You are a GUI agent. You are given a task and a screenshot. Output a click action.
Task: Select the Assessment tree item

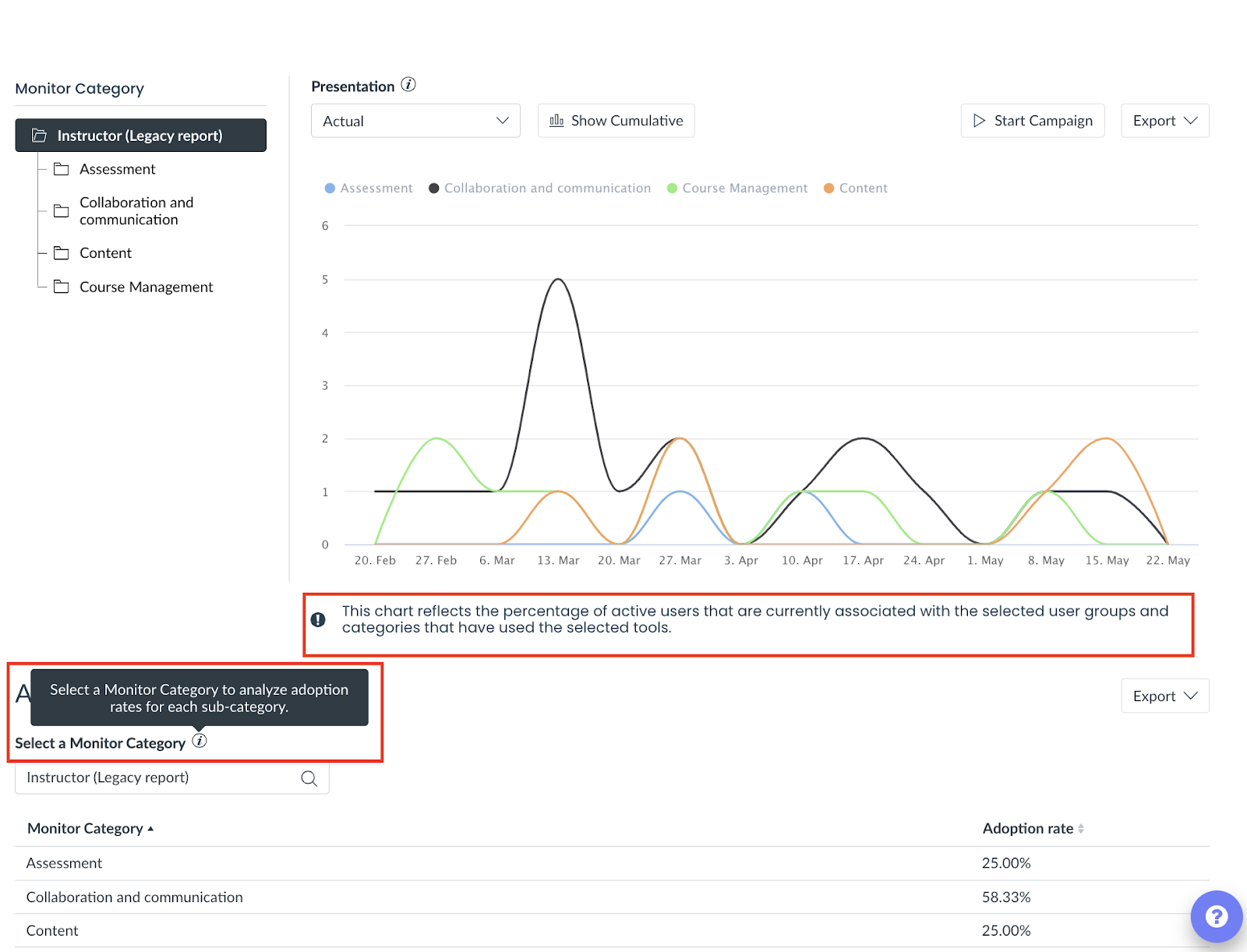click(118, 169)
